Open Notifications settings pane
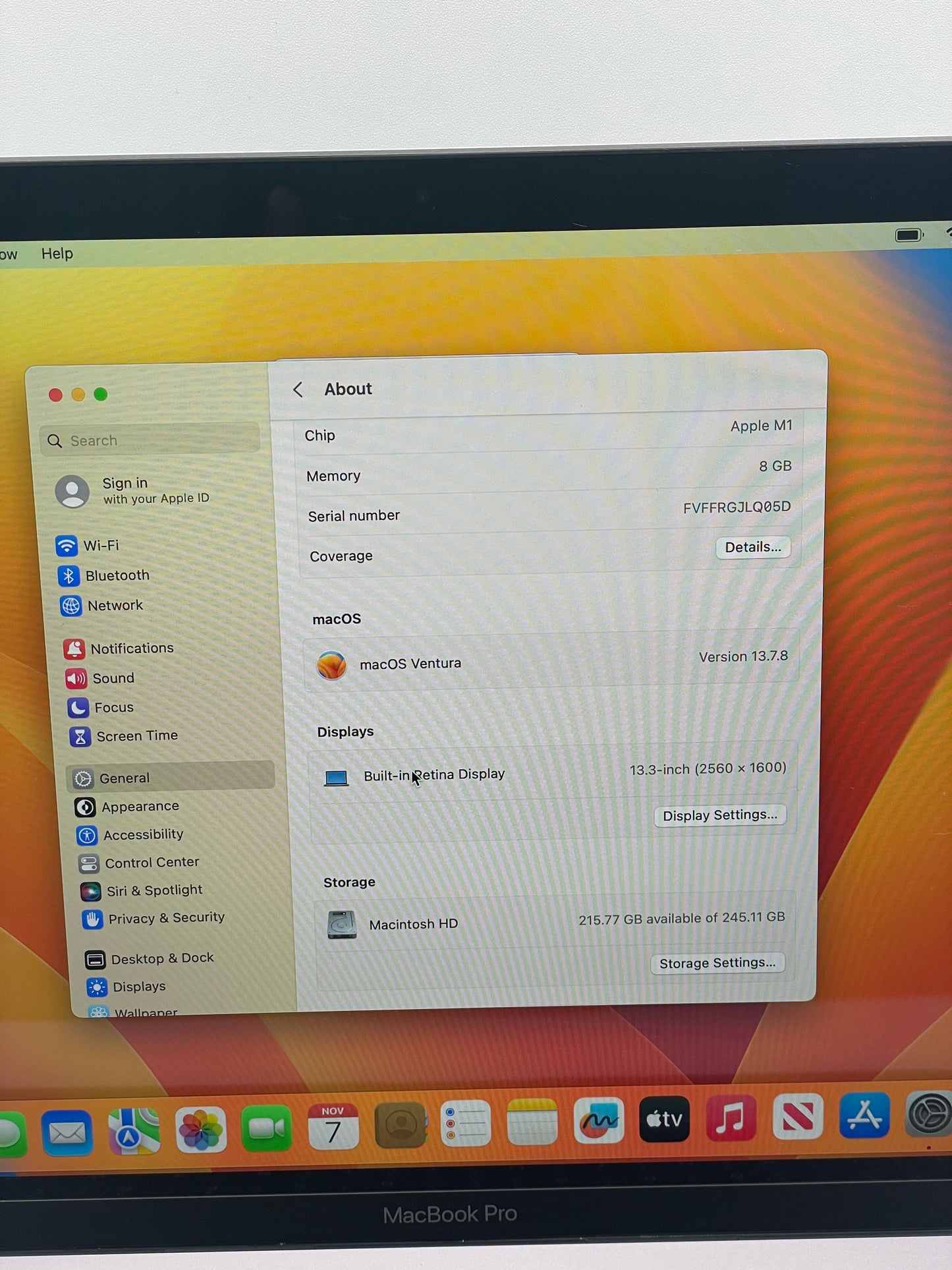952x1270 pixels. [x=119, y=649]
